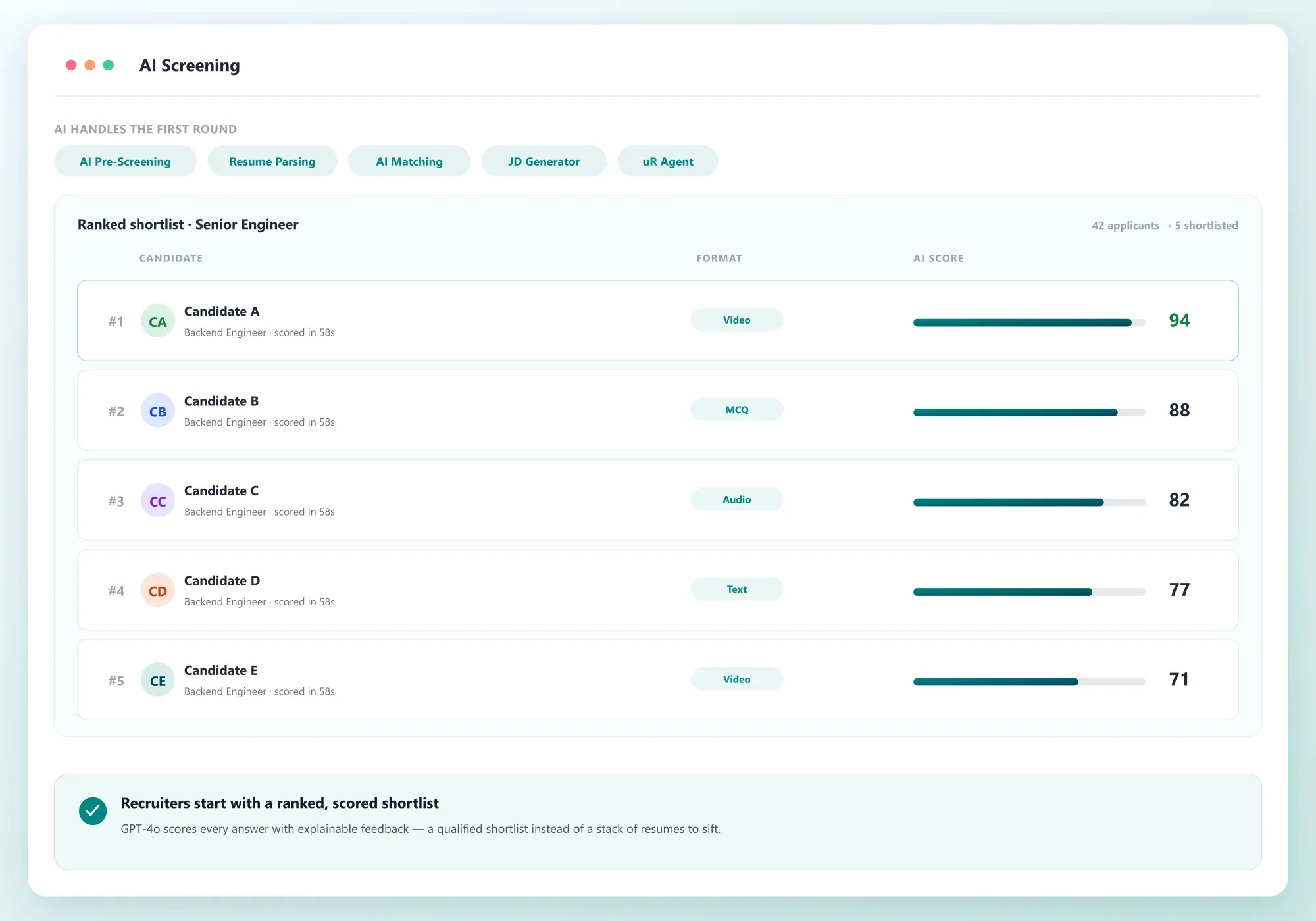1316x921 pixels.
Task: Click the CA avatar for Candidate A
Action: [158, 321]
